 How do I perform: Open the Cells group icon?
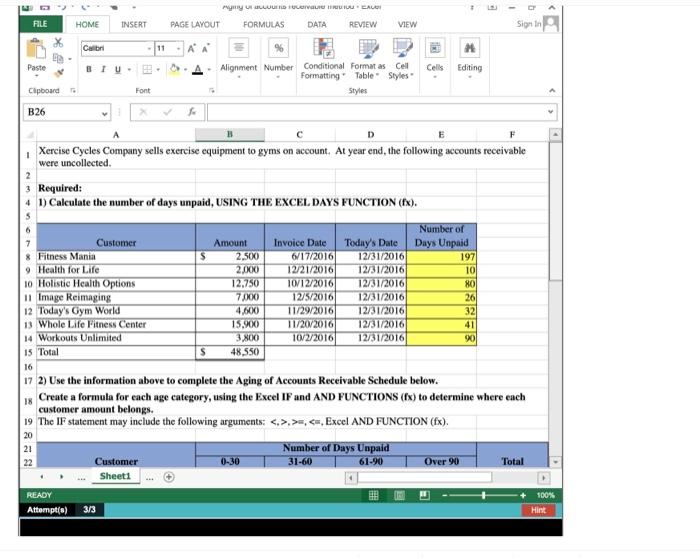(x=435, y=48)
